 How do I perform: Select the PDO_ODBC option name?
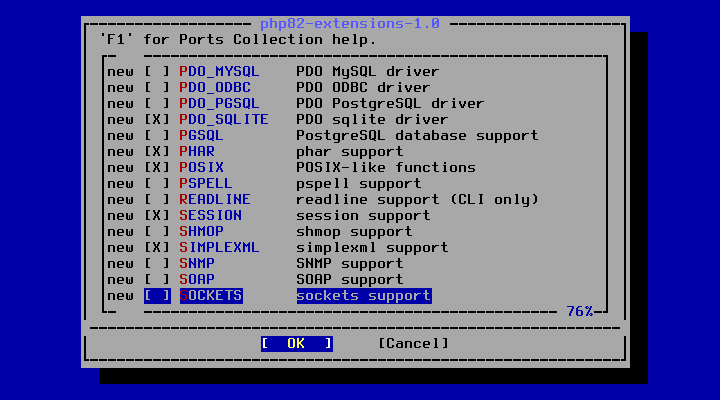click(x=215, y=88)
